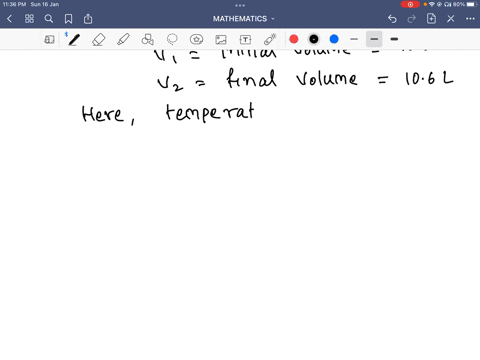Redo the undone stroke
The height and width of the screenshot is (360, 480).
click(412, 19)
